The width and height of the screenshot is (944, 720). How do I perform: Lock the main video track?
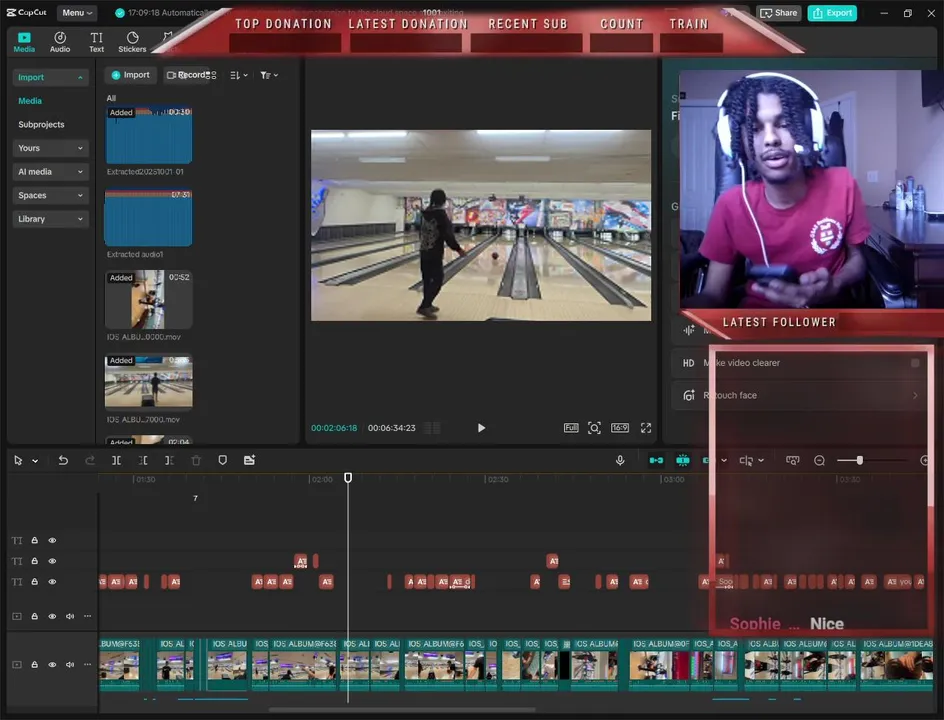[35, 665]
